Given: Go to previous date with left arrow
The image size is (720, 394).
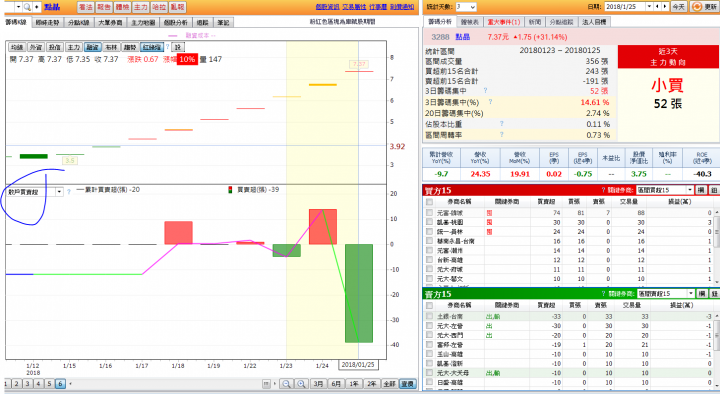Looking at the screenshot, I should pos(657,6).
